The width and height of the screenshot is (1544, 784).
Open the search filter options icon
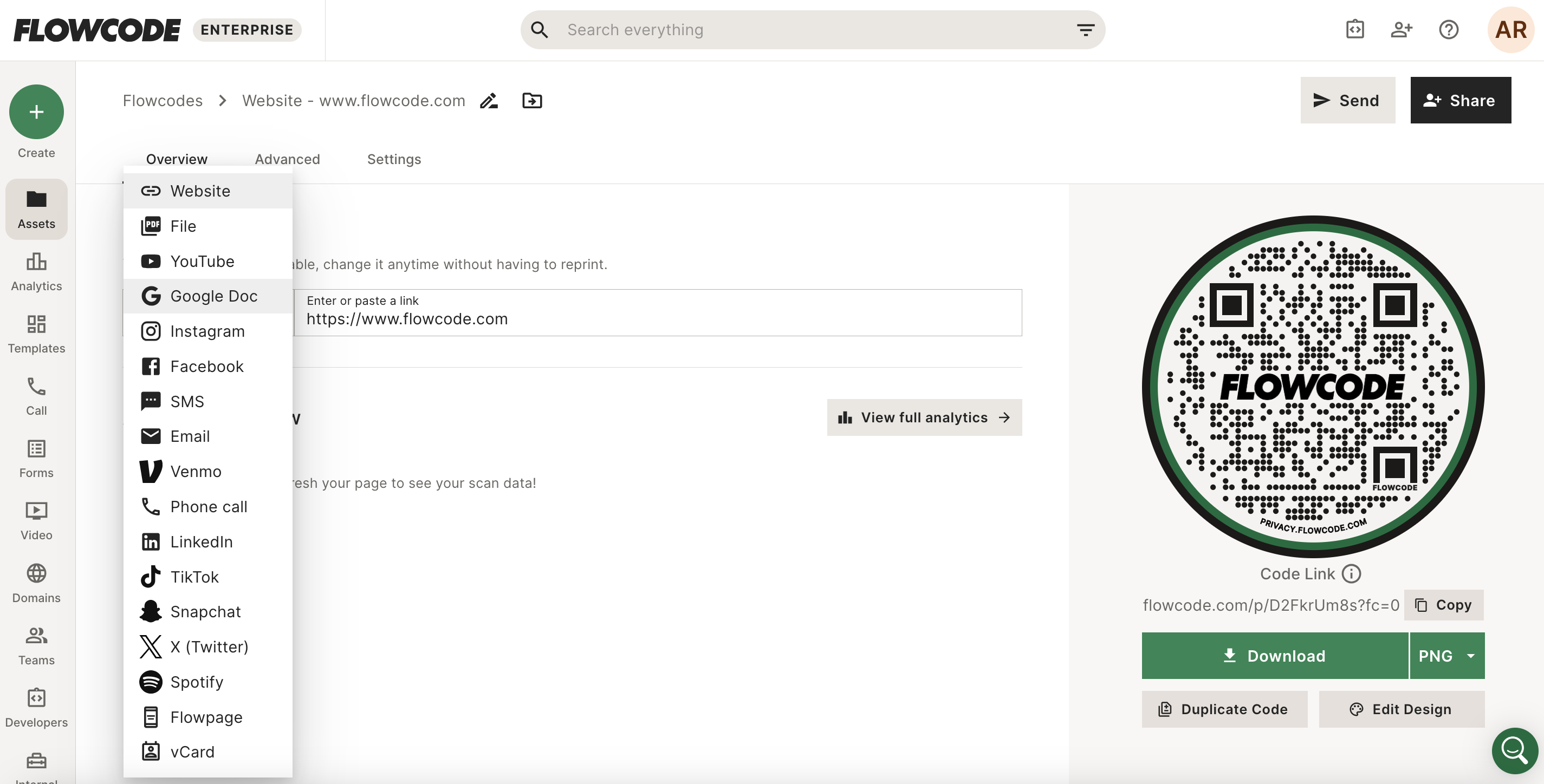click(x=1085, y=29)
